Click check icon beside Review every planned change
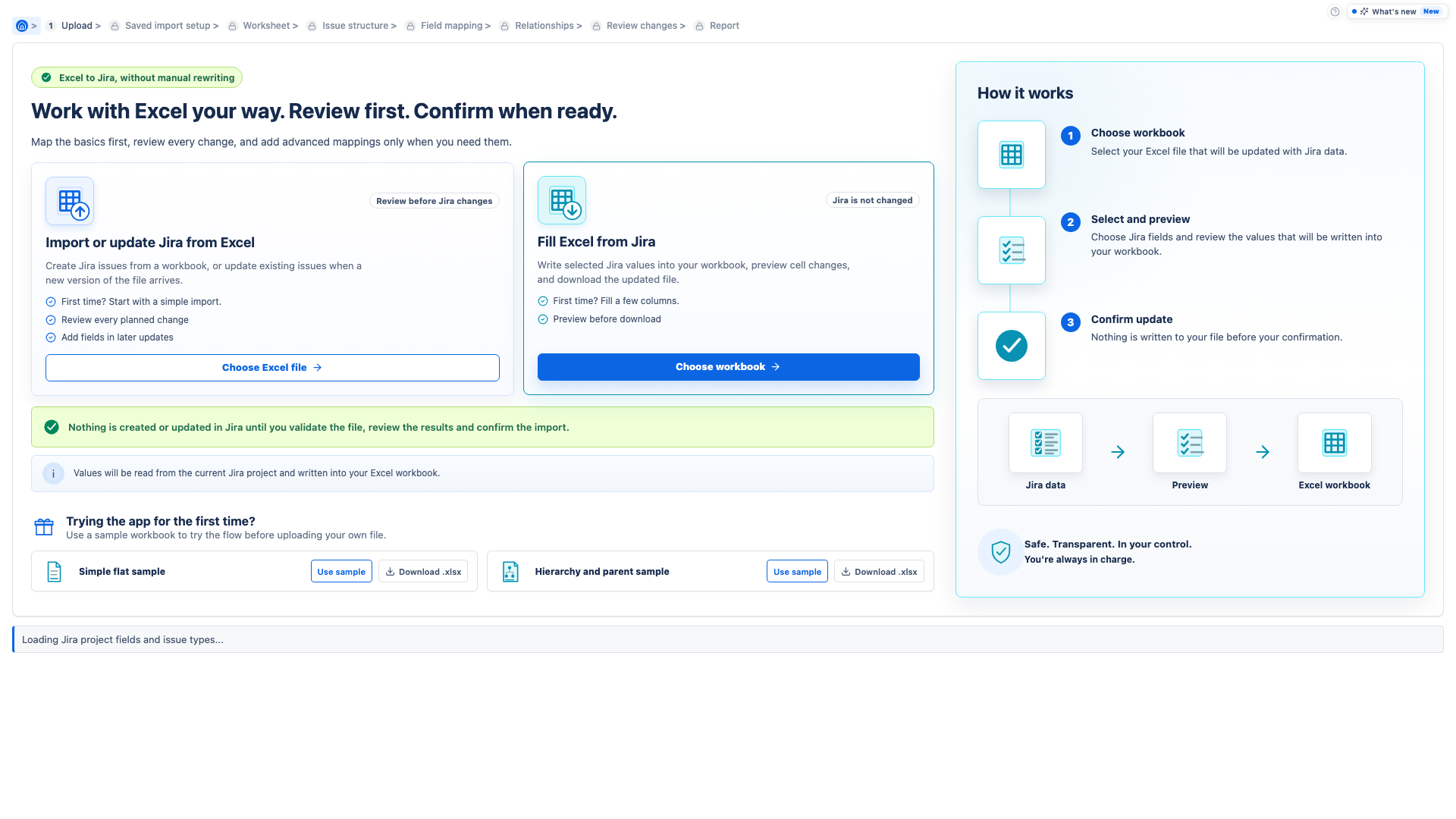 click(51, 320)
